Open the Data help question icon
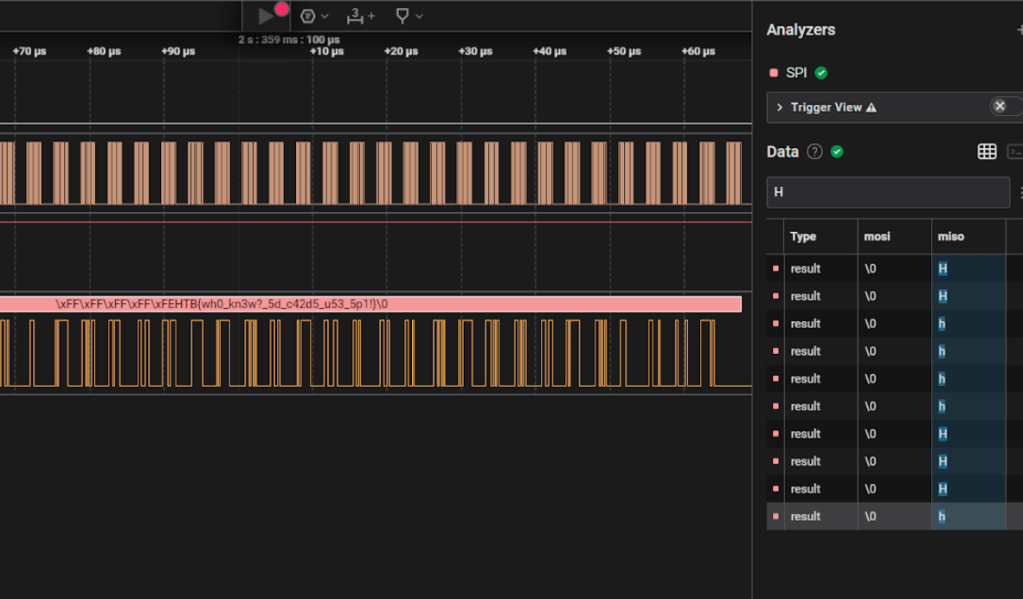 [814, 152]
